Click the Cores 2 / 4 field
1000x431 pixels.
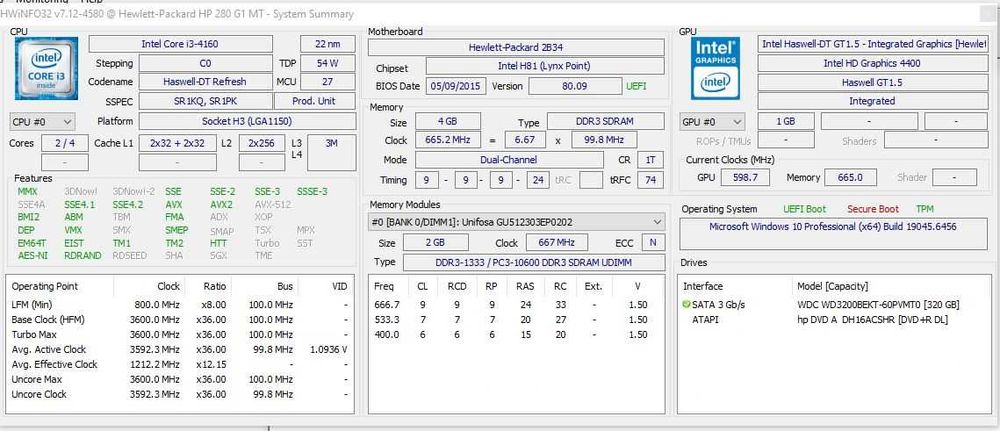point(65,143)
